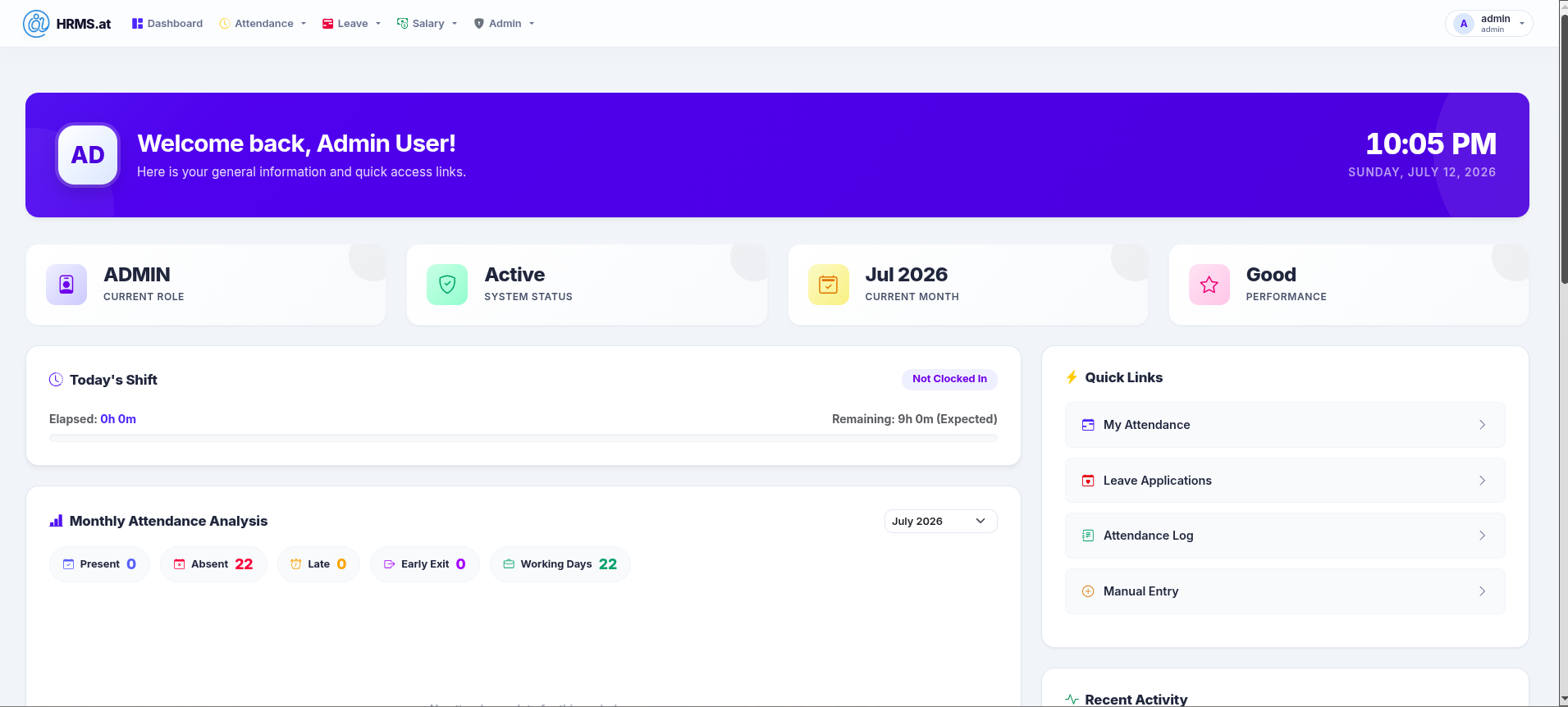
Task: Click the Absent calendar-x icon
Action: (180, 564)
